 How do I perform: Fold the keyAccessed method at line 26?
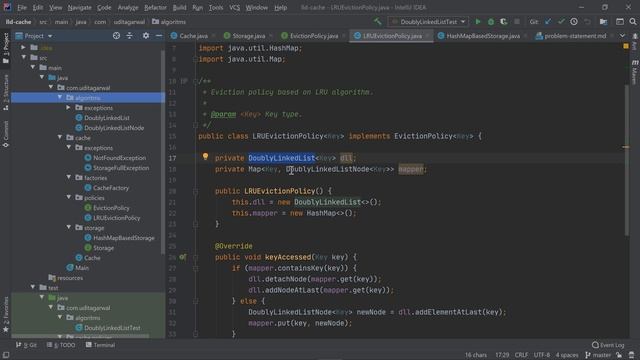click(x=195, y=257)
